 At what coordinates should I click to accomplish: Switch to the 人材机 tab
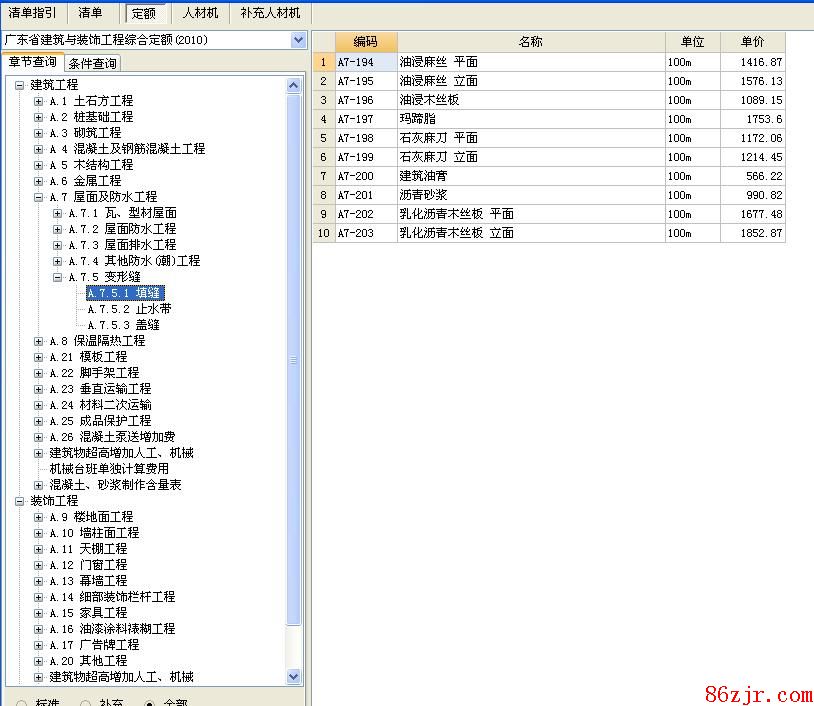click(200, 13)
